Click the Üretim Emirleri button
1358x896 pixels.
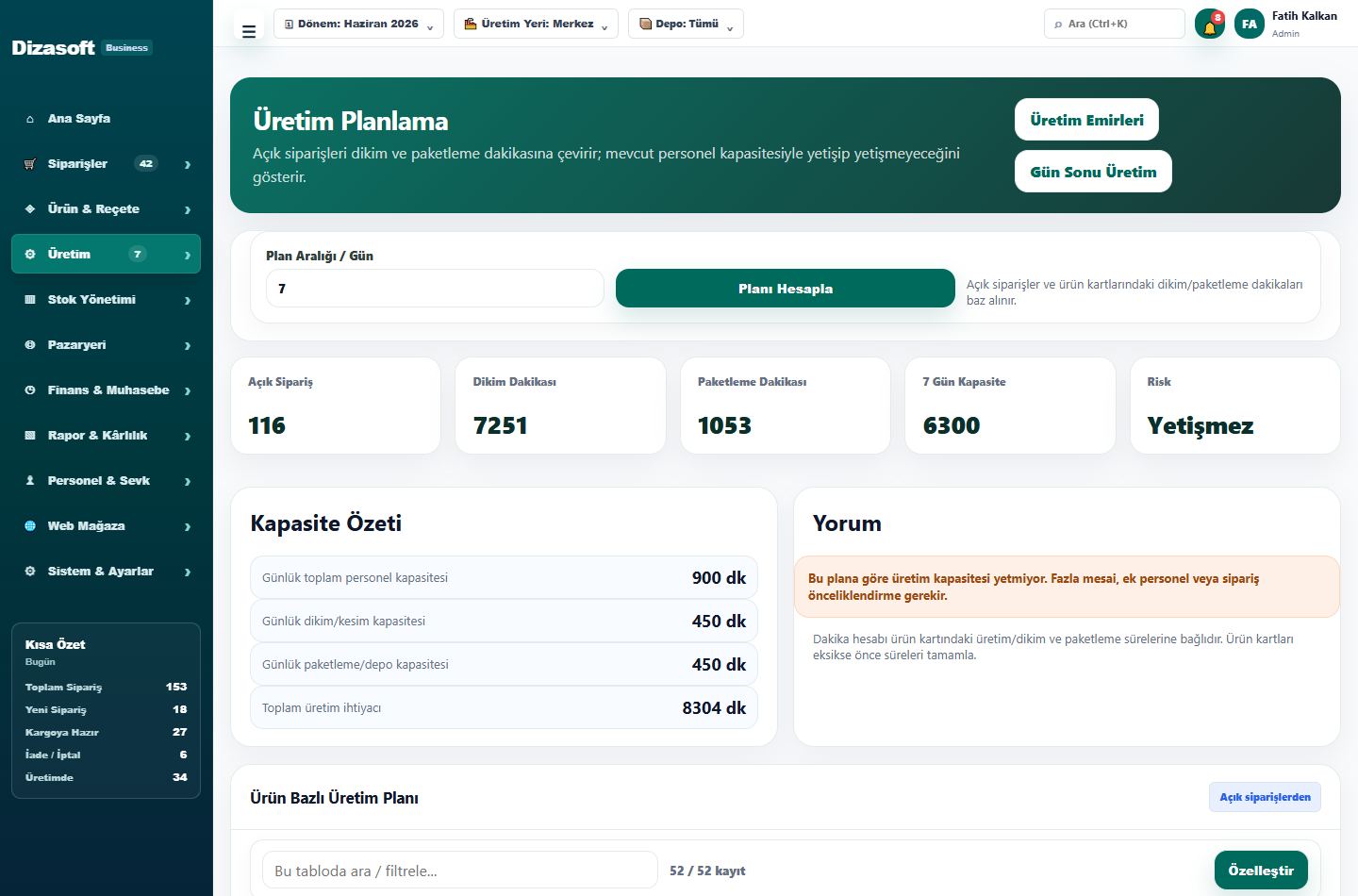point(1086,120)
